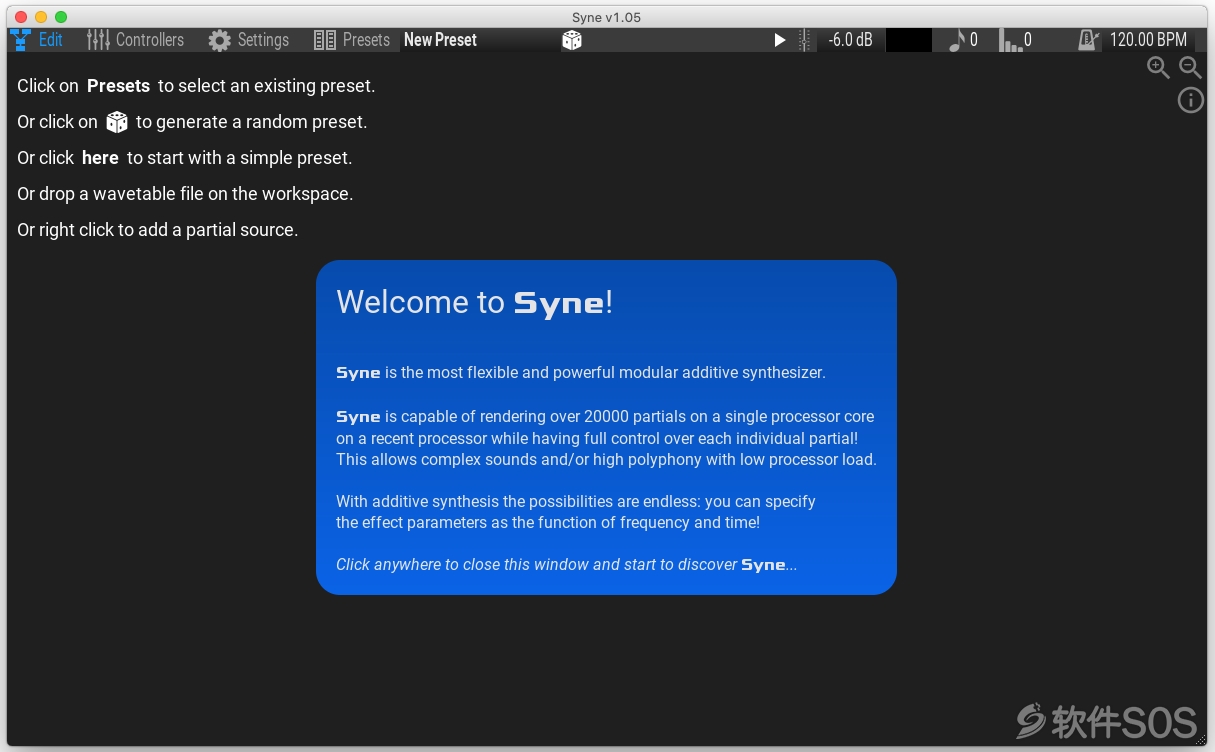The height and width of the screenshot is (752, 1215).
Task: Select the 120.00 BPM tempo value
Action: pos(1149,40)
